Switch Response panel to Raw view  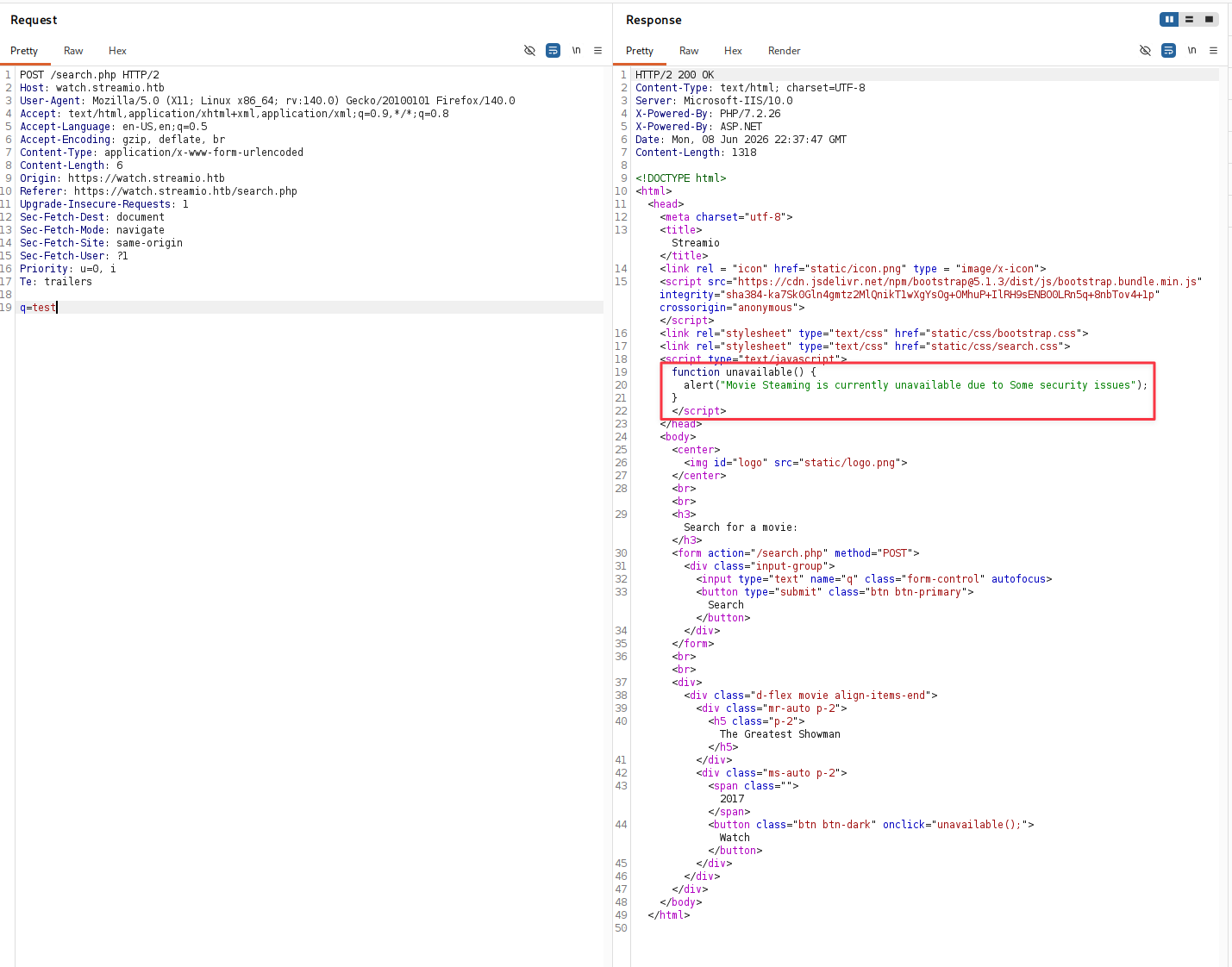pos(689,51)
